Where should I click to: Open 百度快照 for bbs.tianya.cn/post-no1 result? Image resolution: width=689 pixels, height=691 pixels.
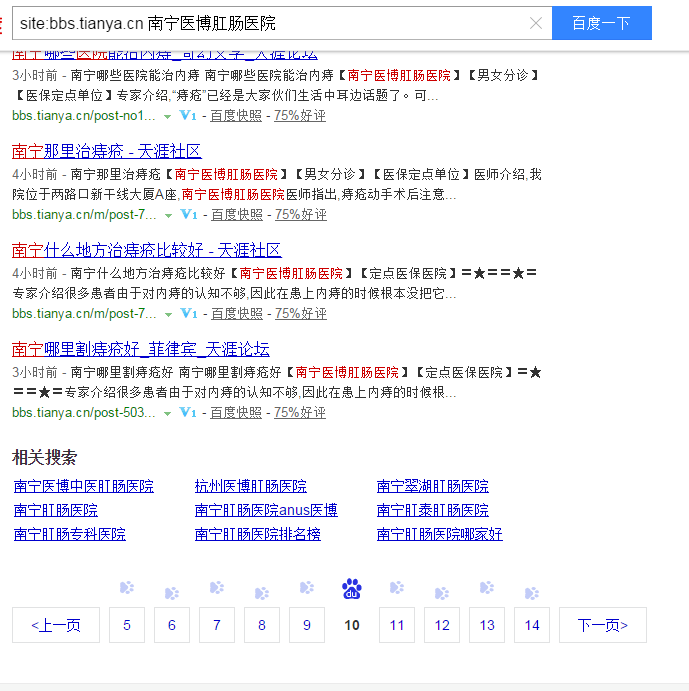tap(236, 115)
